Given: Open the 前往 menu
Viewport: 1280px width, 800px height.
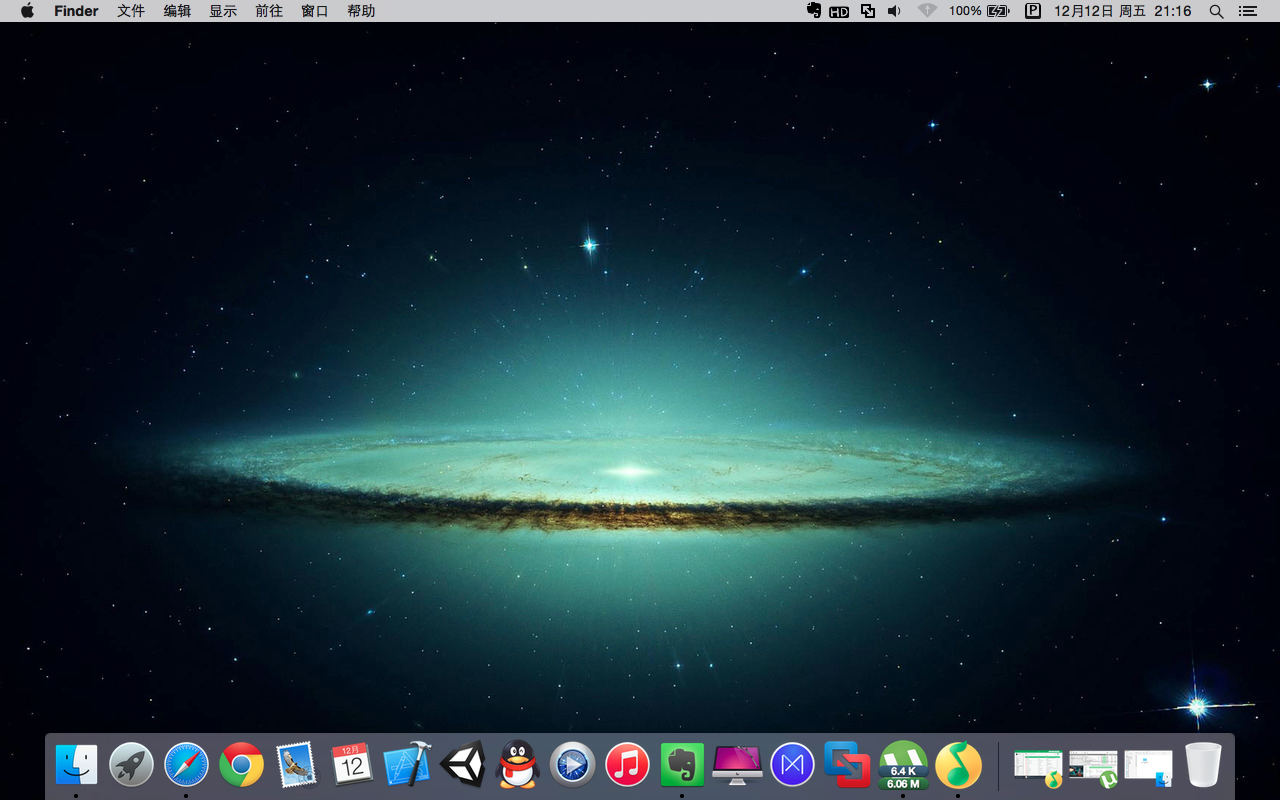Looking at the screenshot, I should pos(269,11).
